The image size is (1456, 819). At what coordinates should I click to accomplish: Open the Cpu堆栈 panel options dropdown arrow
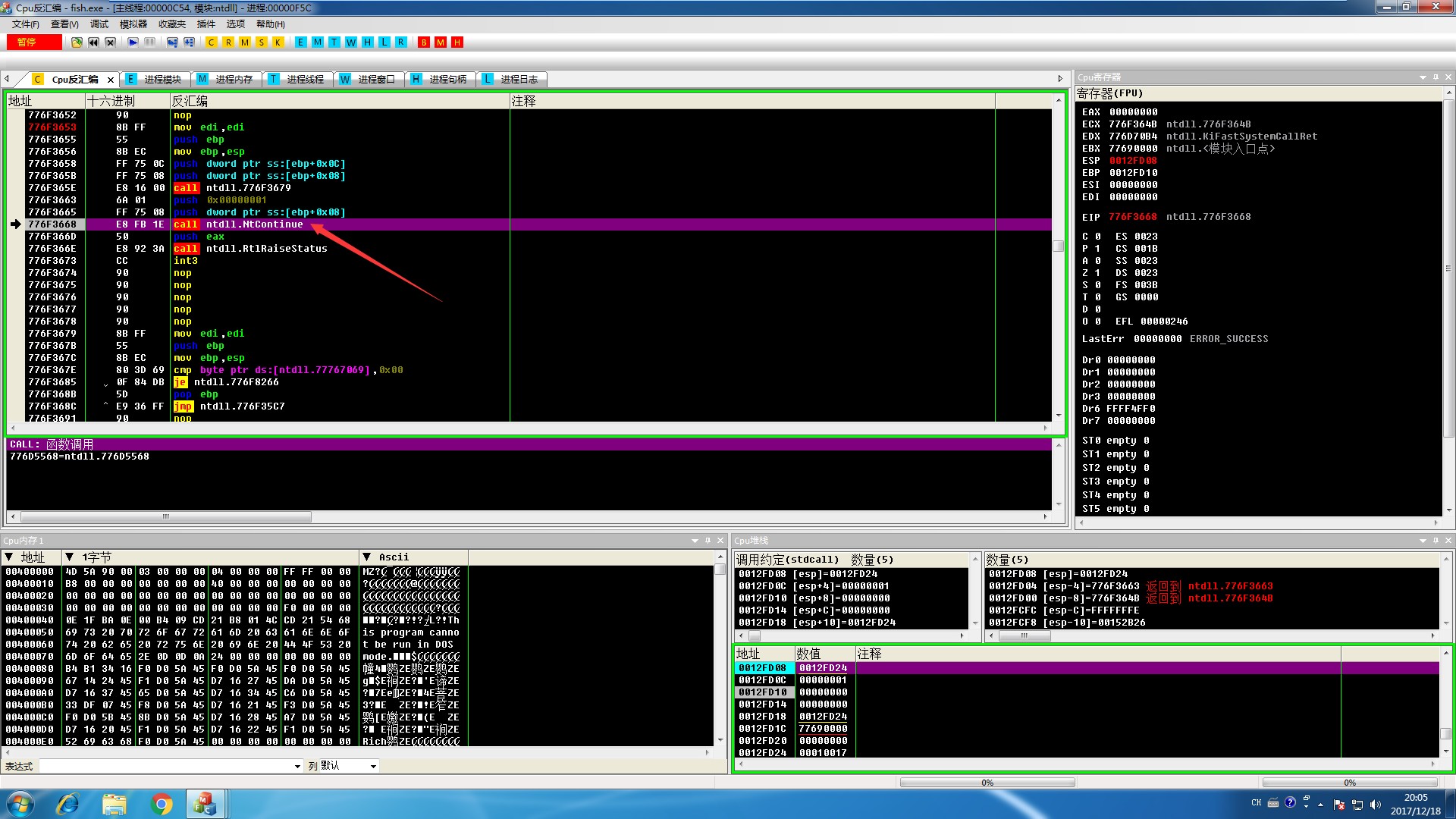coord(1423,541)
